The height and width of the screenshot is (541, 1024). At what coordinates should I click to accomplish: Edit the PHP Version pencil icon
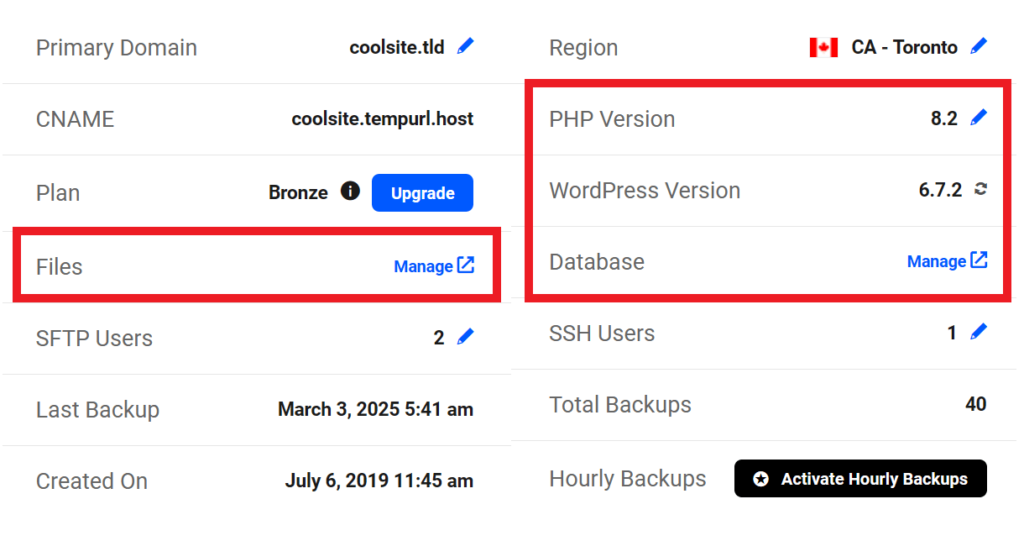pos(979,118)
